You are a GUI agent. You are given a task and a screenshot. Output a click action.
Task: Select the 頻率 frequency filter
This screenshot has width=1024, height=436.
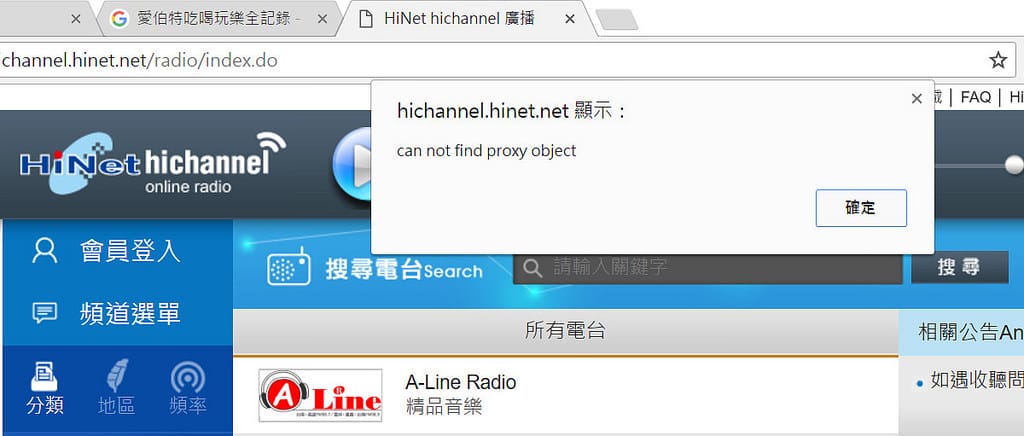coord(188,389)
